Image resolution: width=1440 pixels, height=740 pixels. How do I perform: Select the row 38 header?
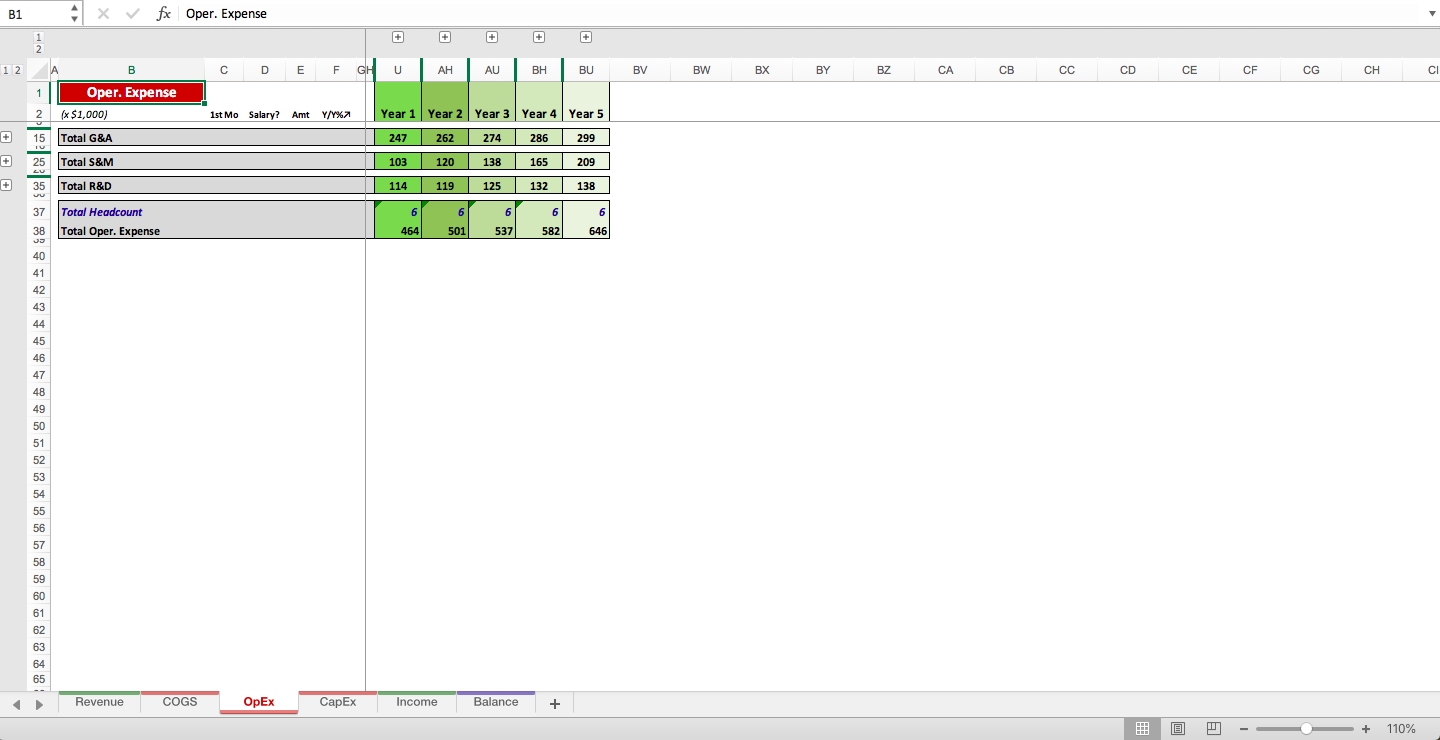(x=39, y=230)
